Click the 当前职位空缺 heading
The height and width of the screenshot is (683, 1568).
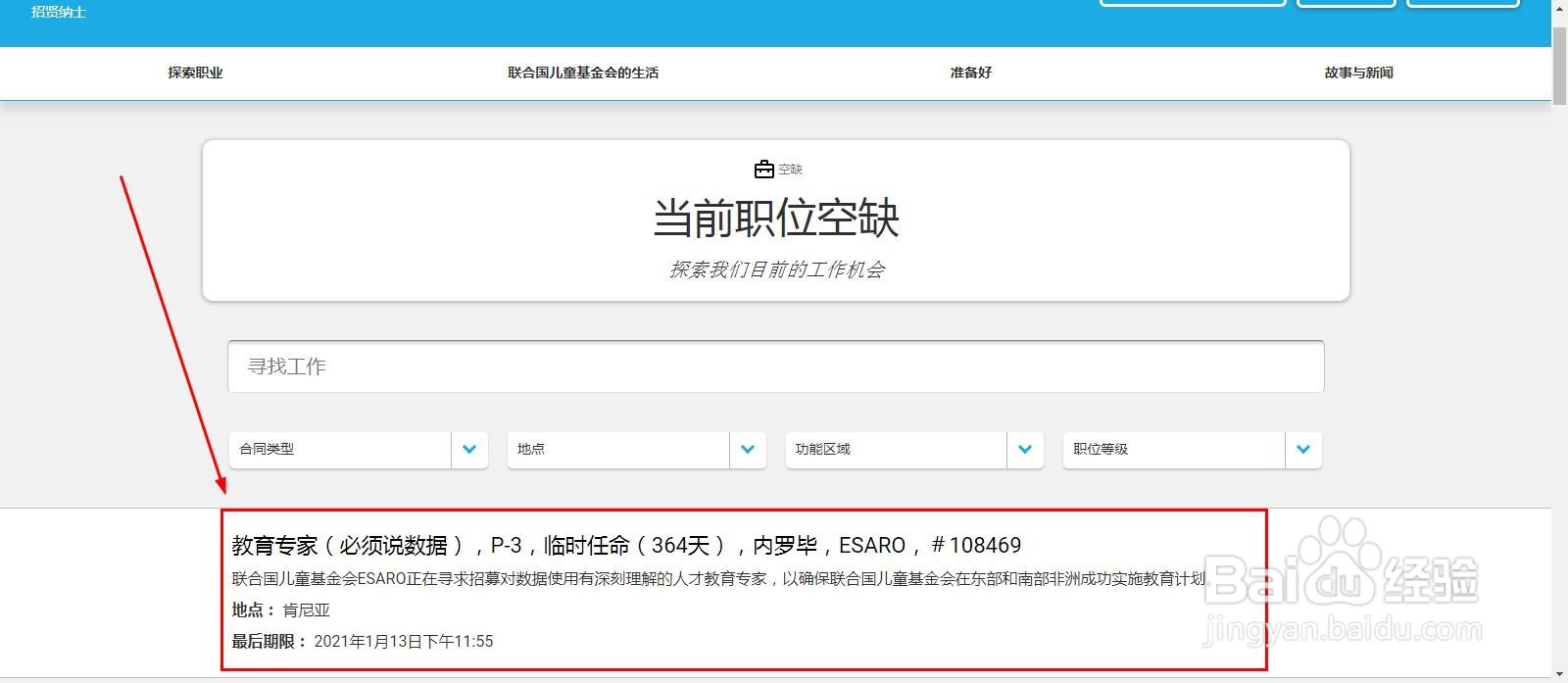[776, 218]
